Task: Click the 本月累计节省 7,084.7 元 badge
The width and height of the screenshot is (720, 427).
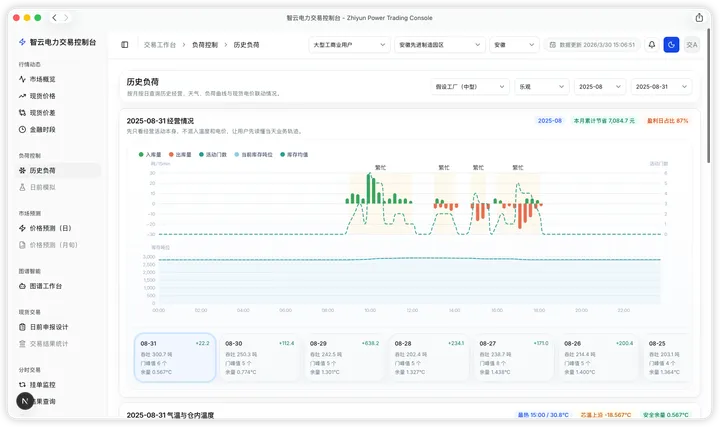Action: click(x=604, y=121)
